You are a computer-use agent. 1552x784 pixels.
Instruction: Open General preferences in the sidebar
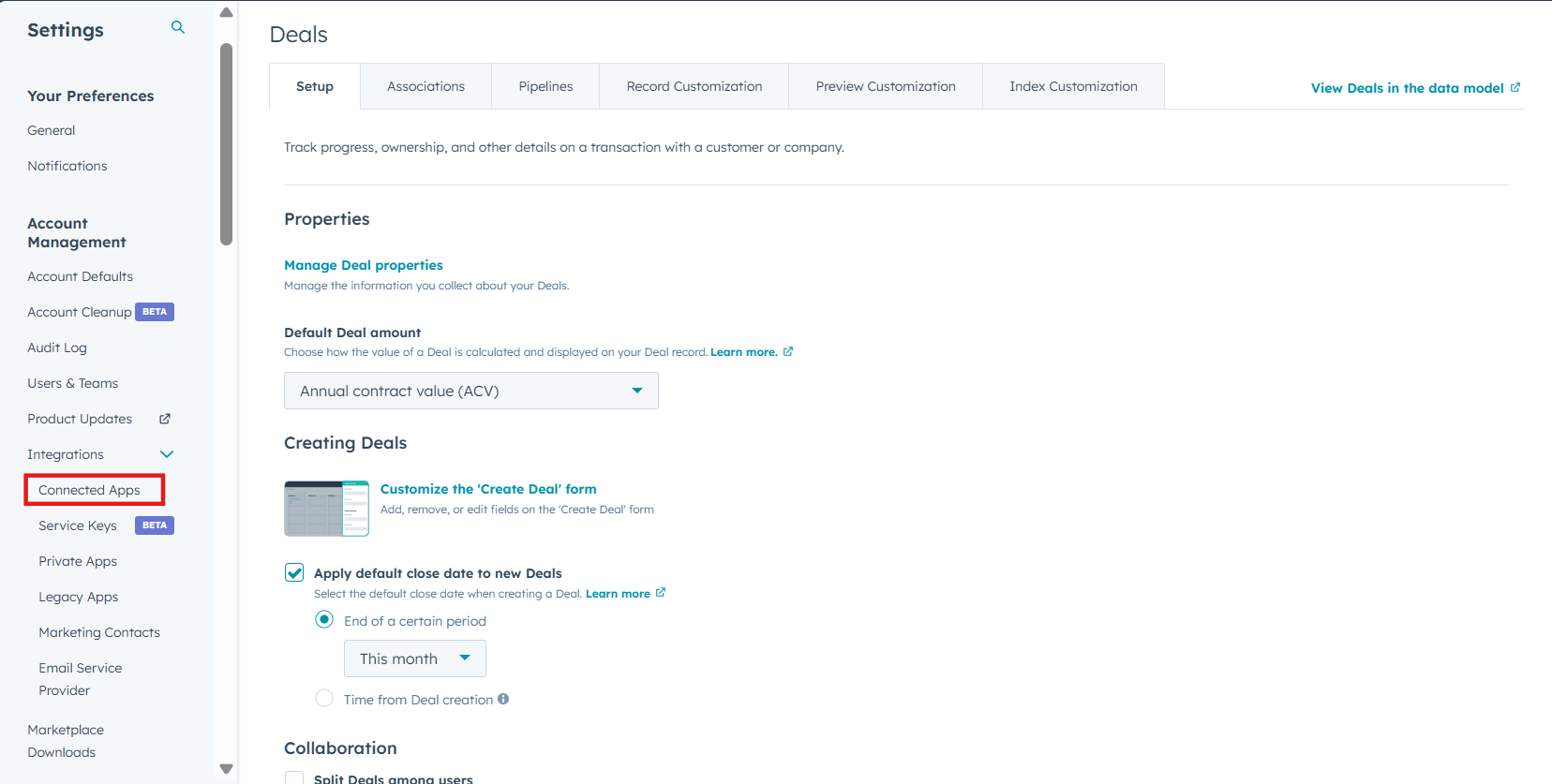pos(52,130)
